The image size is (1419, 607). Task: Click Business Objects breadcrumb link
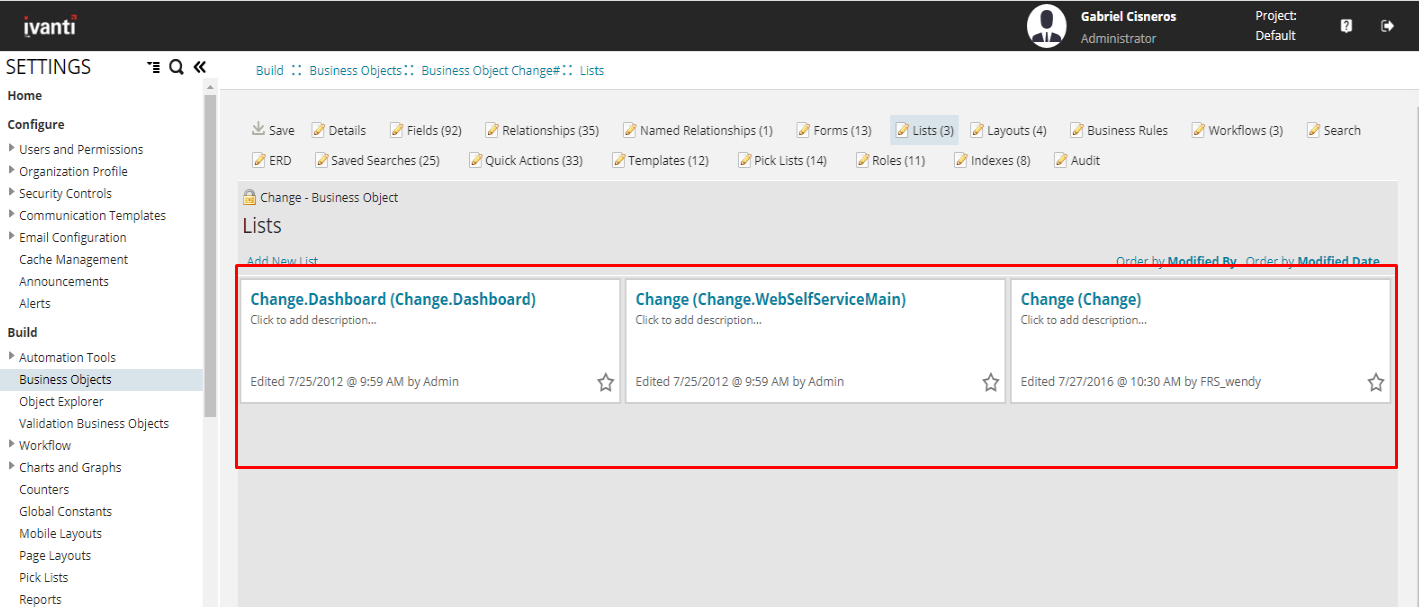[355, 71]
